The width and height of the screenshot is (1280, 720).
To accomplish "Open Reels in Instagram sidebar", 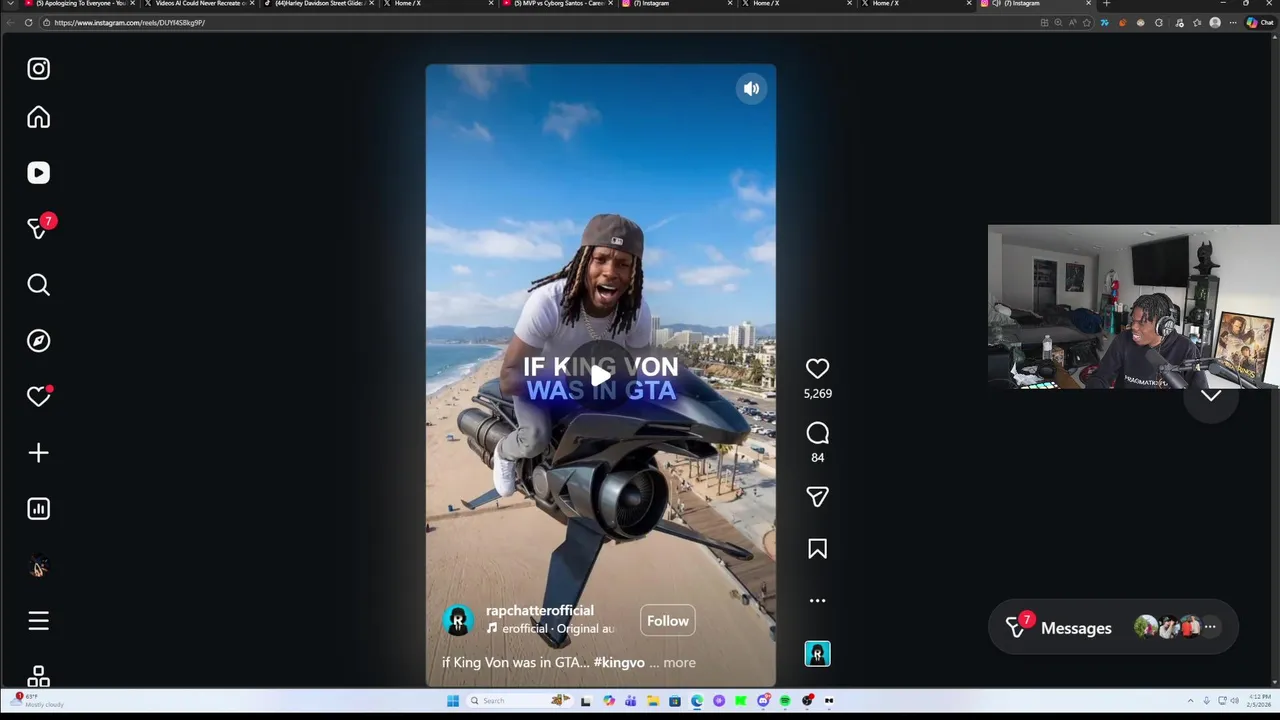I will [x=38, y=173].
